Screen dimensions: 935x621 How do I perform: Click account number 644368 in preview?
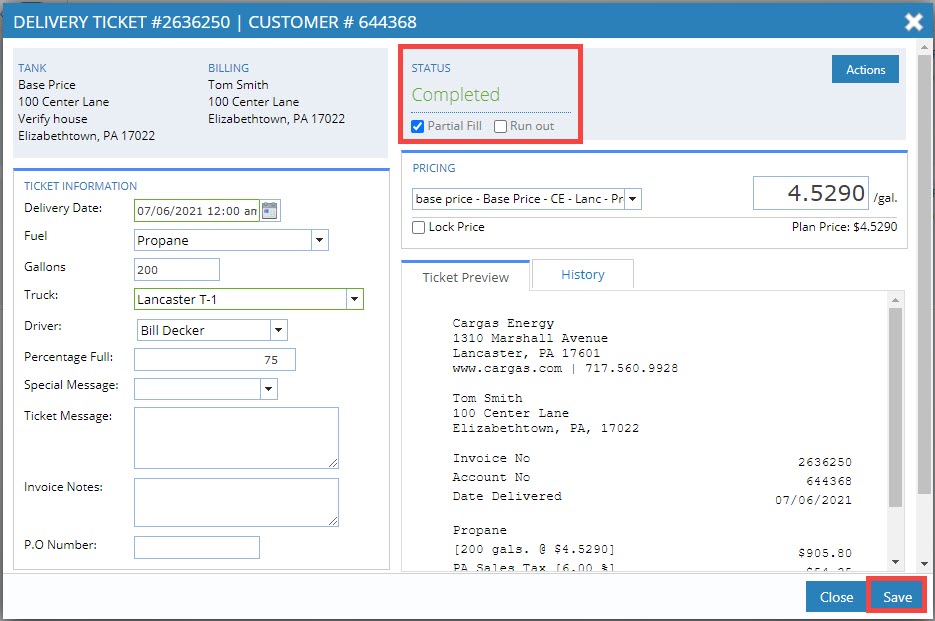(829, 481)
